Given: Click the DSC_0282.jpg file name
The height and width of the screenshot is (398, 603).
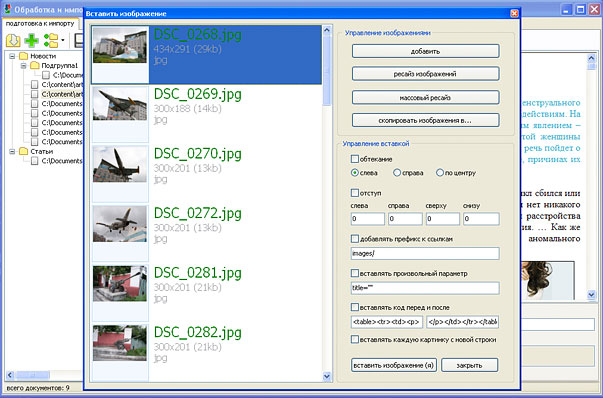Looking at the screenshot, I should [x=198, y=333].
